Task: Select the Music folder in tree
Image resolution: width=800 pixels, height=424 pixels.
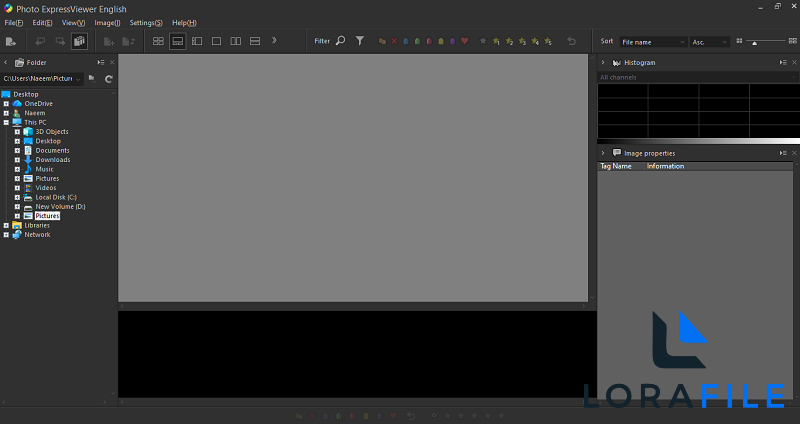Action: click(x=44, y=169)
